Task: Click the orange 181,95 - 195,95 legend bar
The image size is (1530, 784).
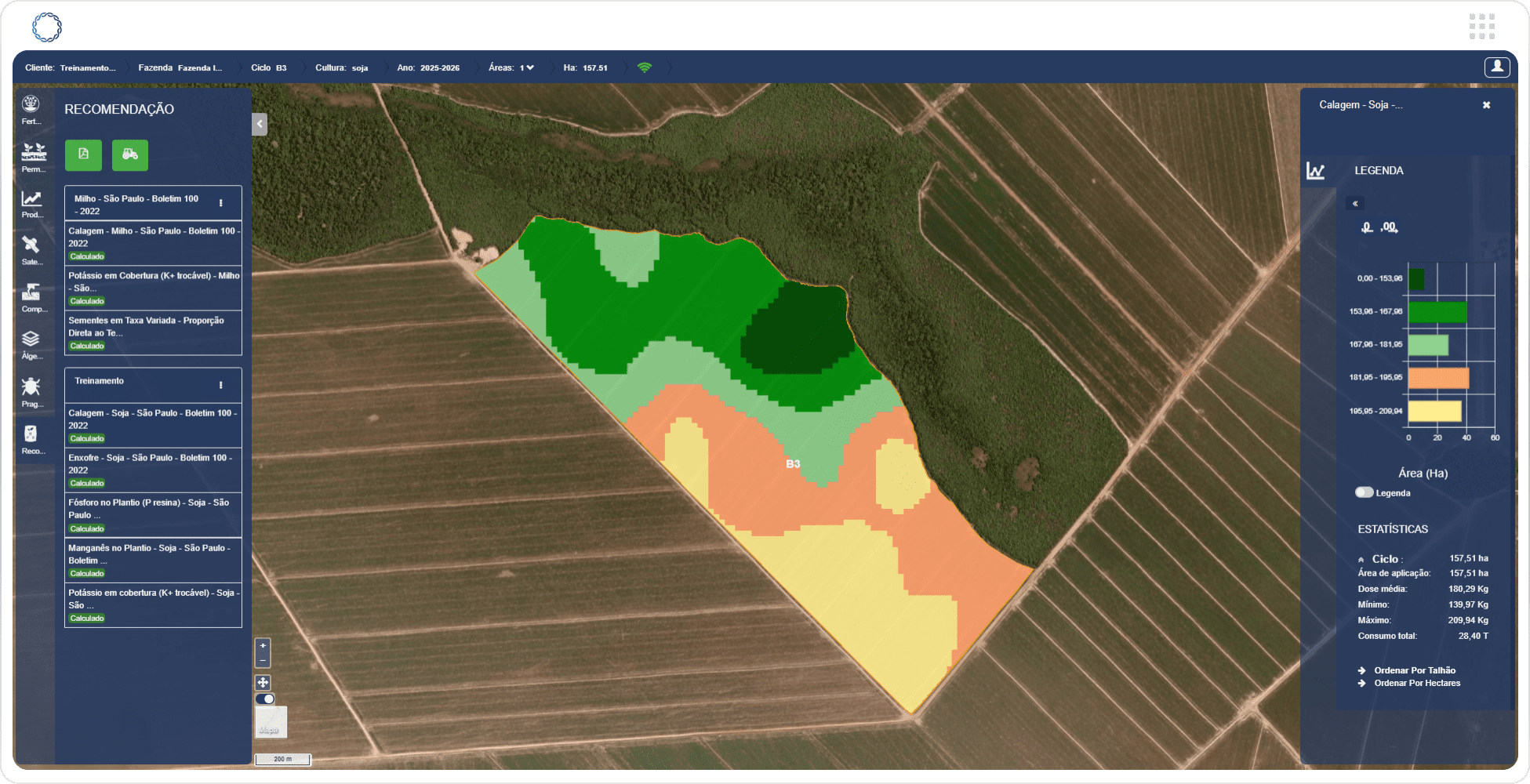Action: pyautogui.click(x=1437, y=378)
